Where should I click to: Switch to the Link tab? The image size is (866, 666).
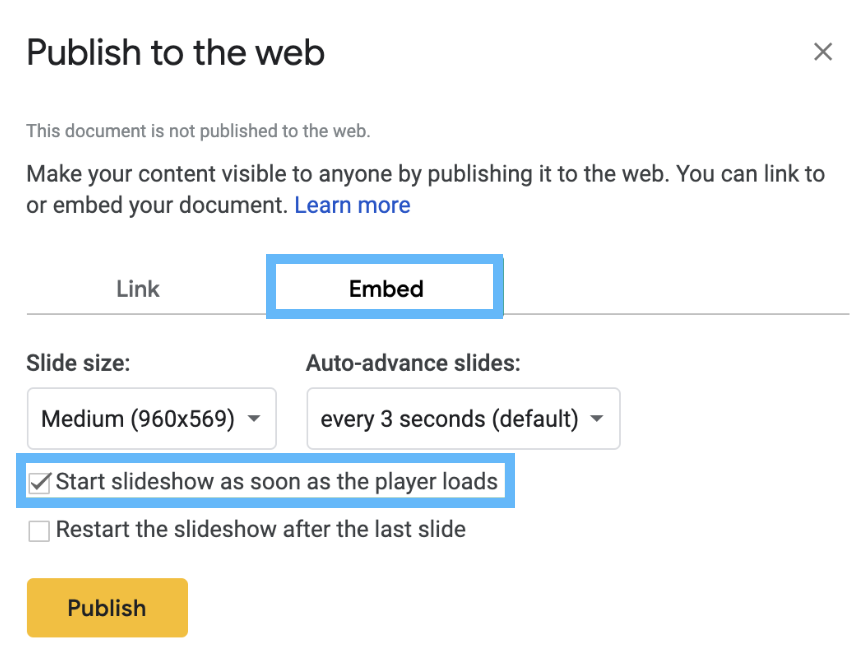[138, 289]
